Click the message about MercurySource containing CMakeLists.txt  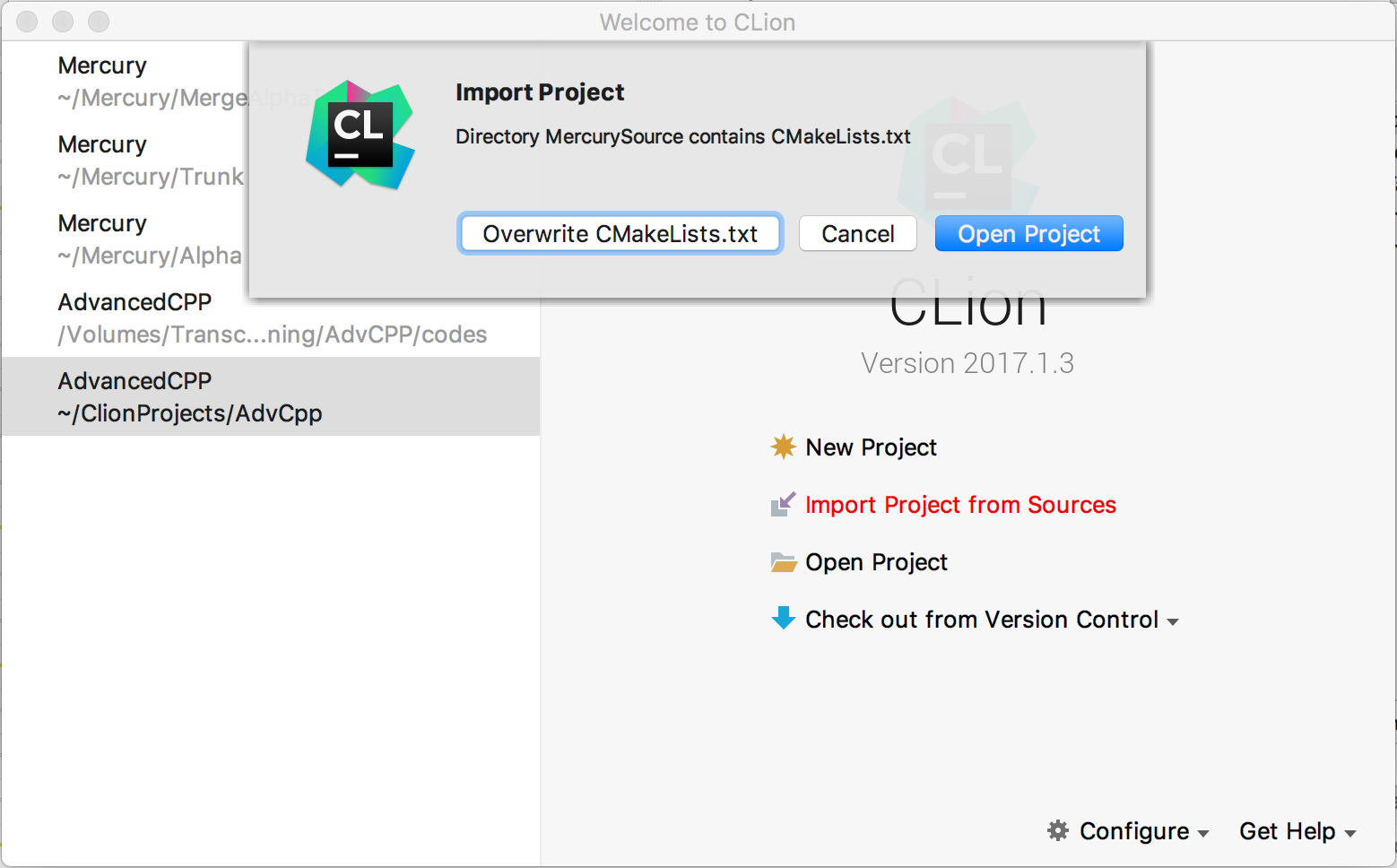tap(683, 136)
